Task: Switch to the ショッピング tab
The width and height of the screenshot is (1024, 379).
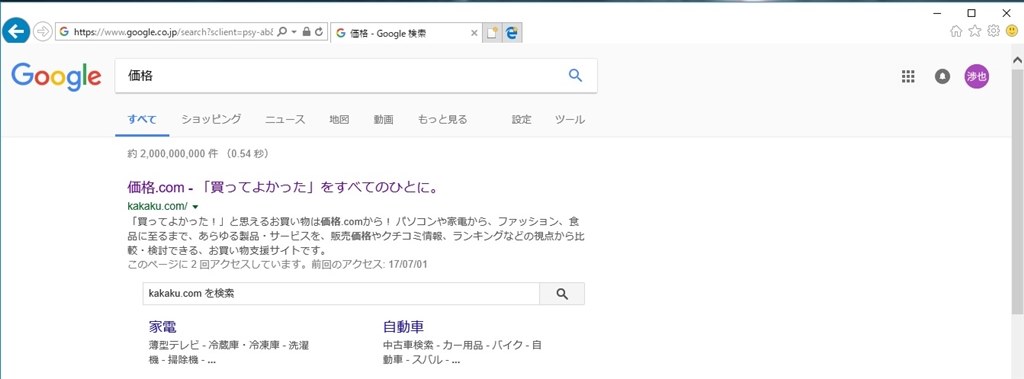Action: pyautogui.click(x=212, y=120)
